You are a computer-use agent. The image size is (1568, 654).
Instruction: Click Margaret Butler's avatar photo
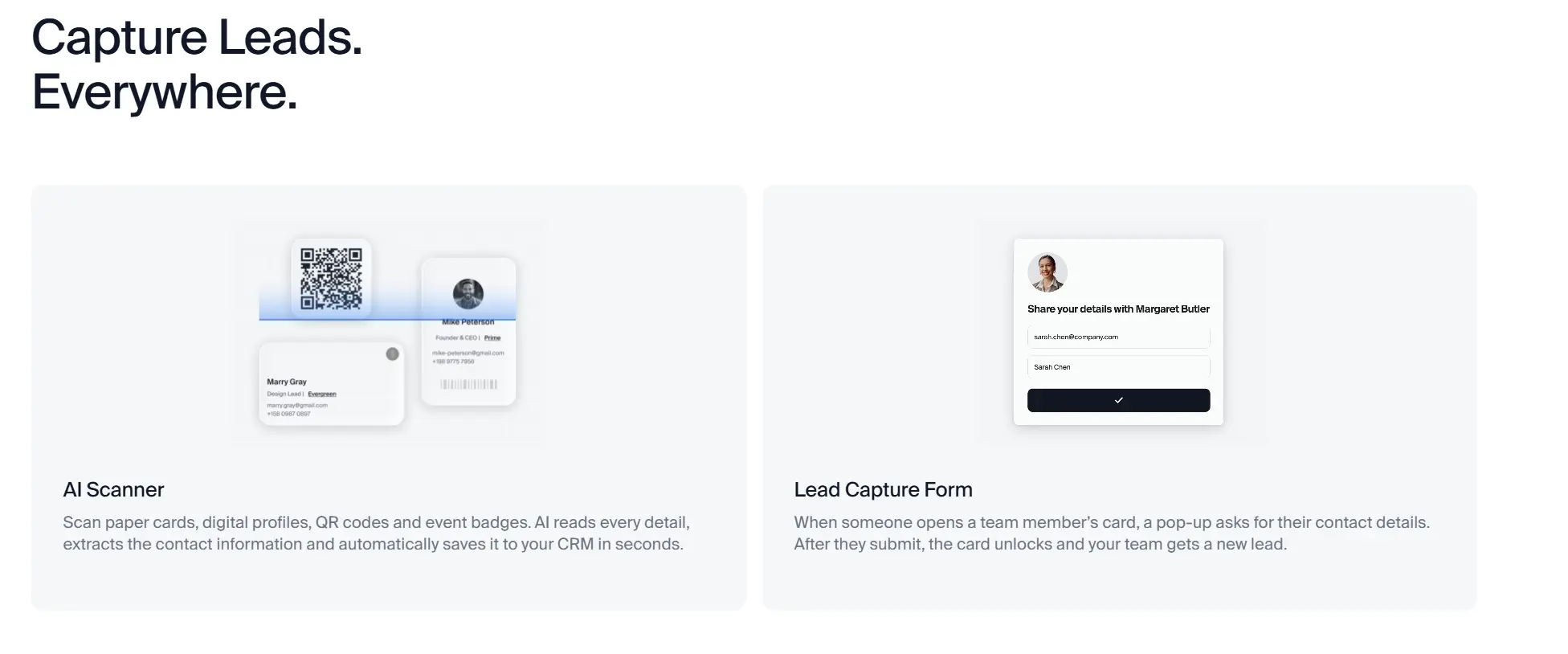pyautogui.click(x=1047, y=272)
